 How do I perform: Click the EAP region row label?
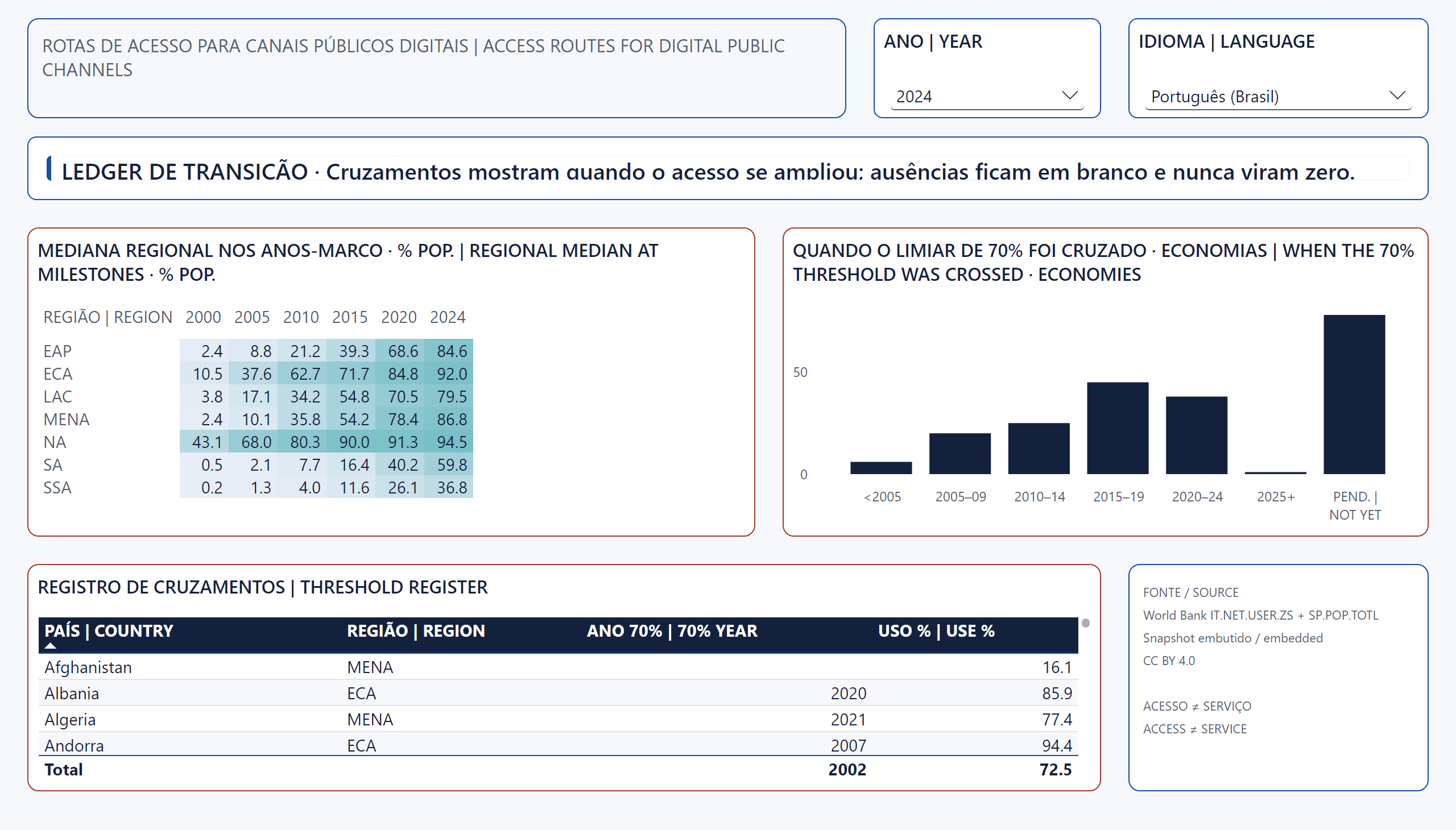coord(57,351)
